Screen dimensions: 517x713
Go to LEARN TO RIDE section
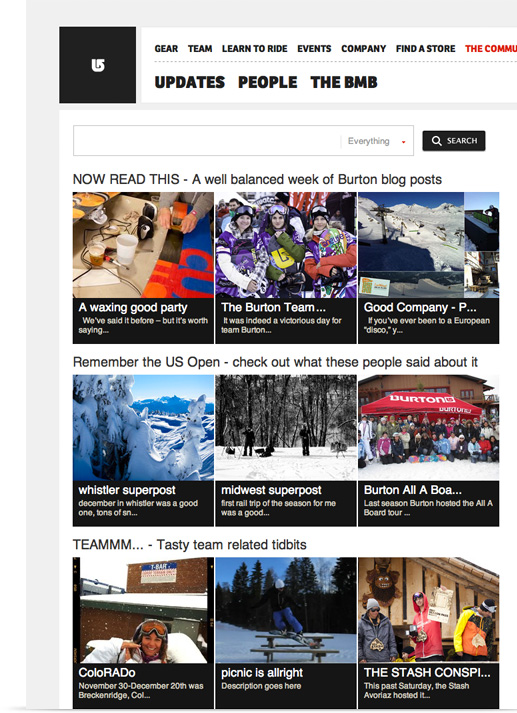point(255,49)
